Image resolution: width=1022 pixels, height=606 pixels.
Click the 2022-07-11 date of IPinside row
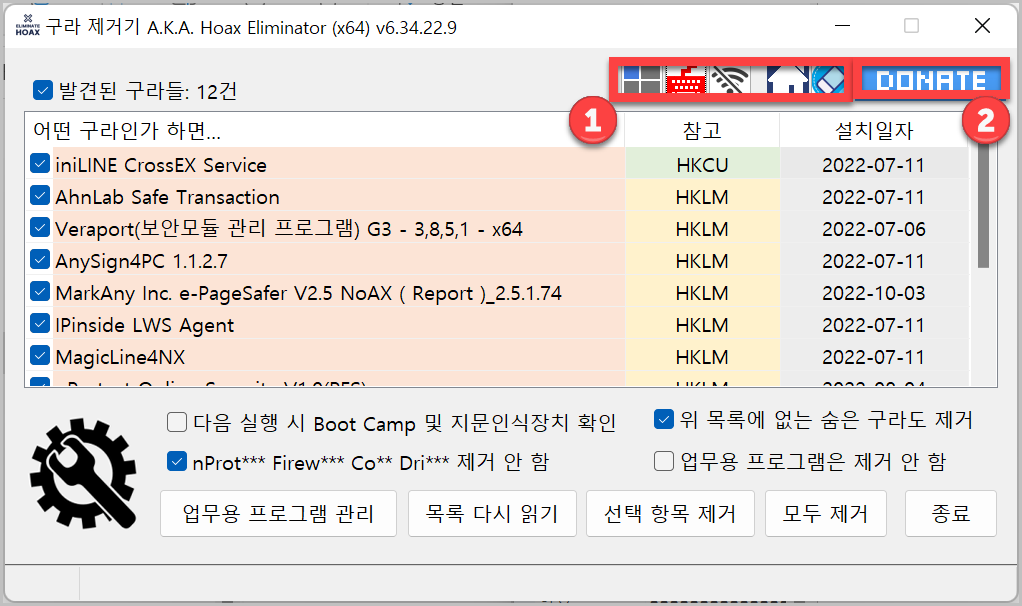point(873,325)
